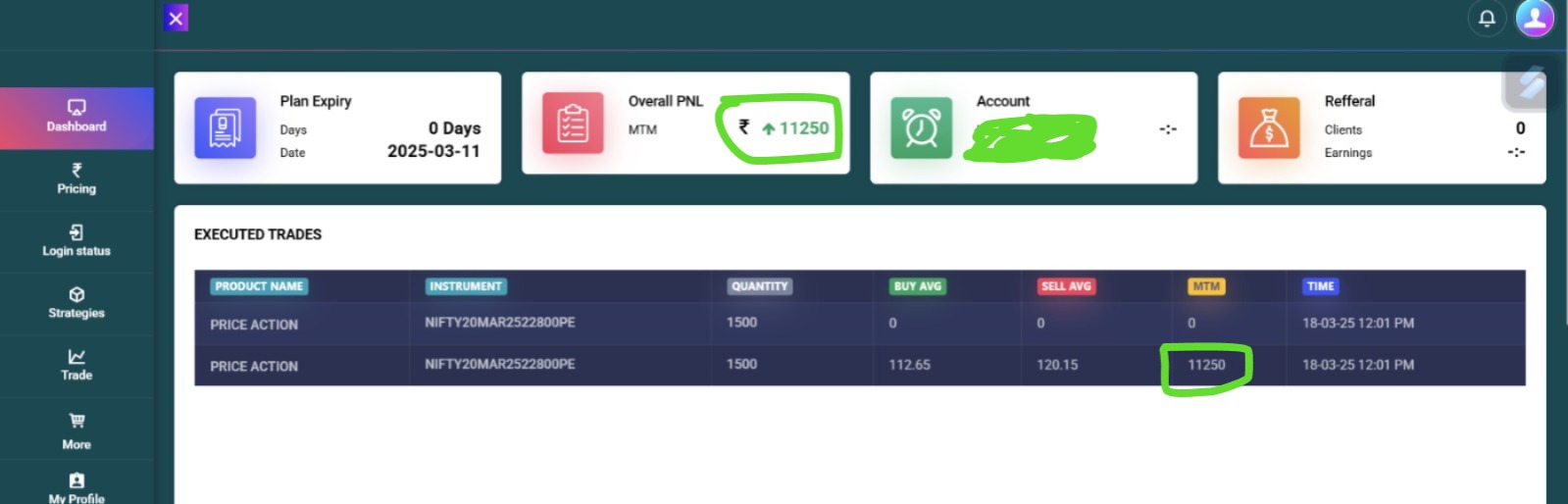Click the floating edit pencil icon
The height and width of the screenshot is (504, 1568).
click(x=1530, y=84)
